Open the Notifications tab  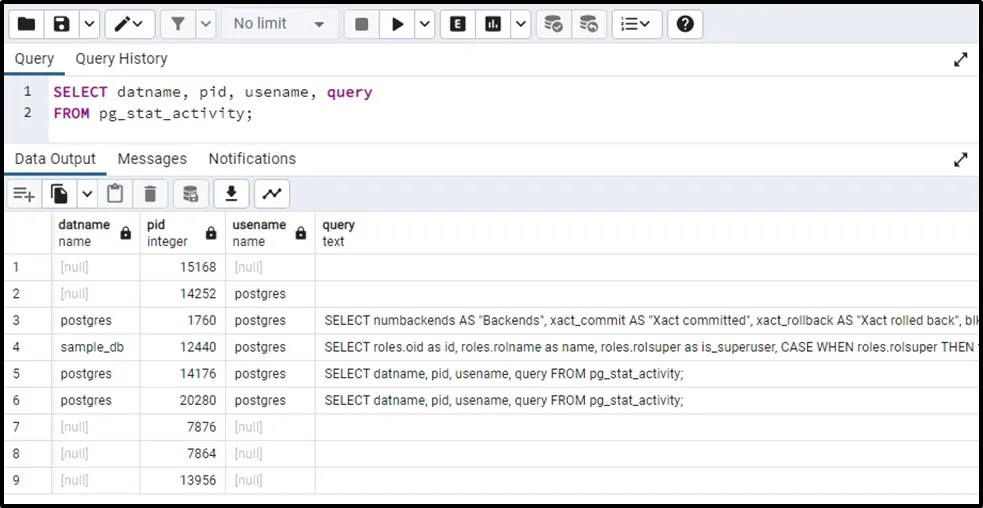click(252, 159)
